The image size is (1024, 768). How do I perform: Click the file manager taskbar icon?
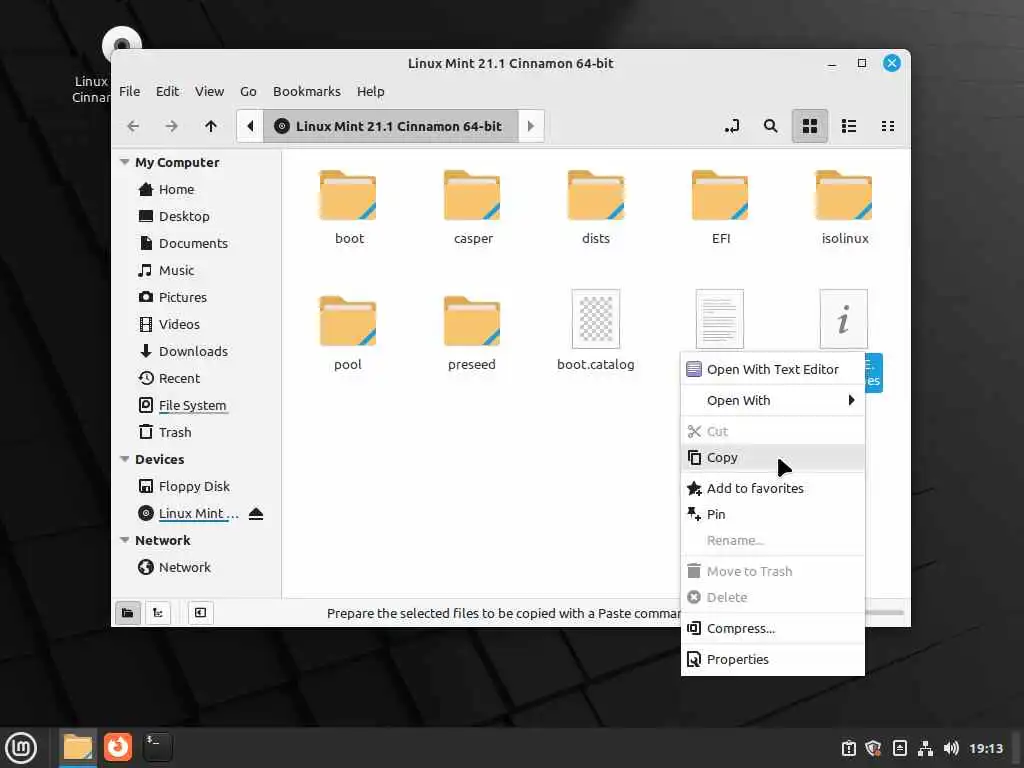[x=78, y=748]
